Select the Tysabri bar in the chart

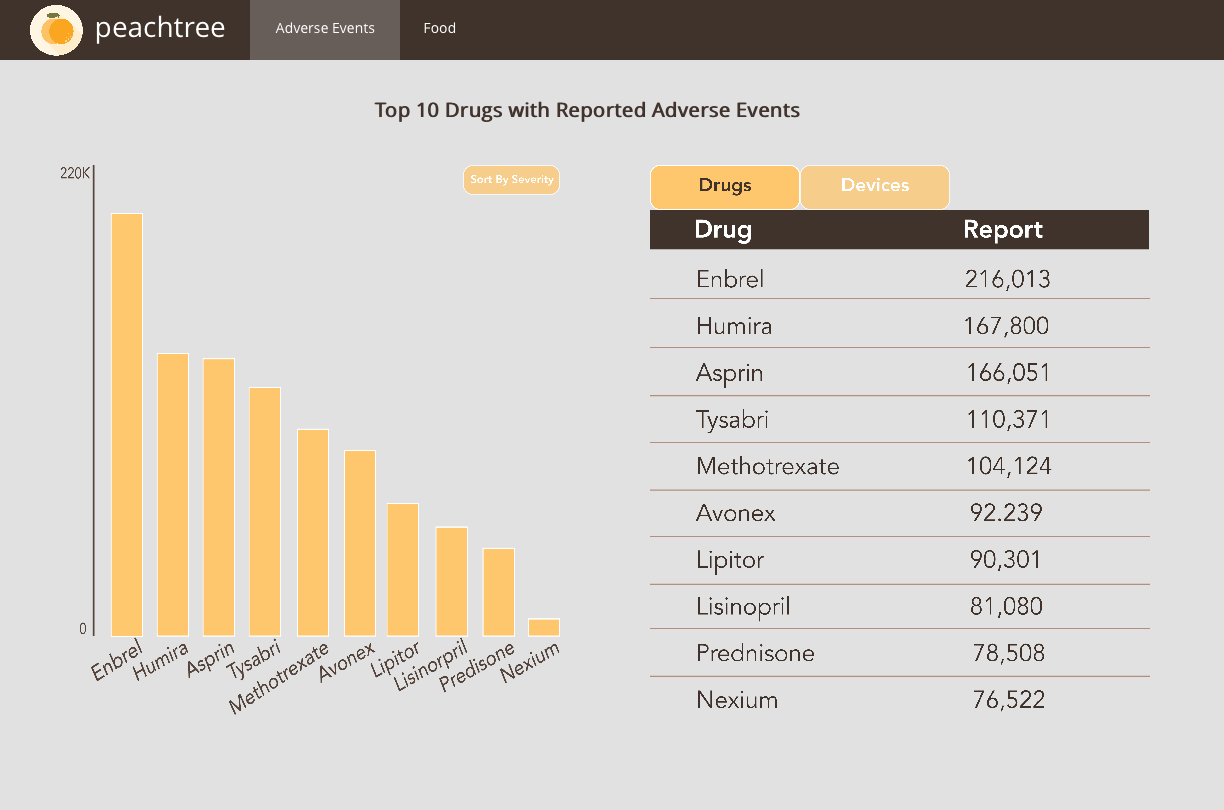pos(265,511)
